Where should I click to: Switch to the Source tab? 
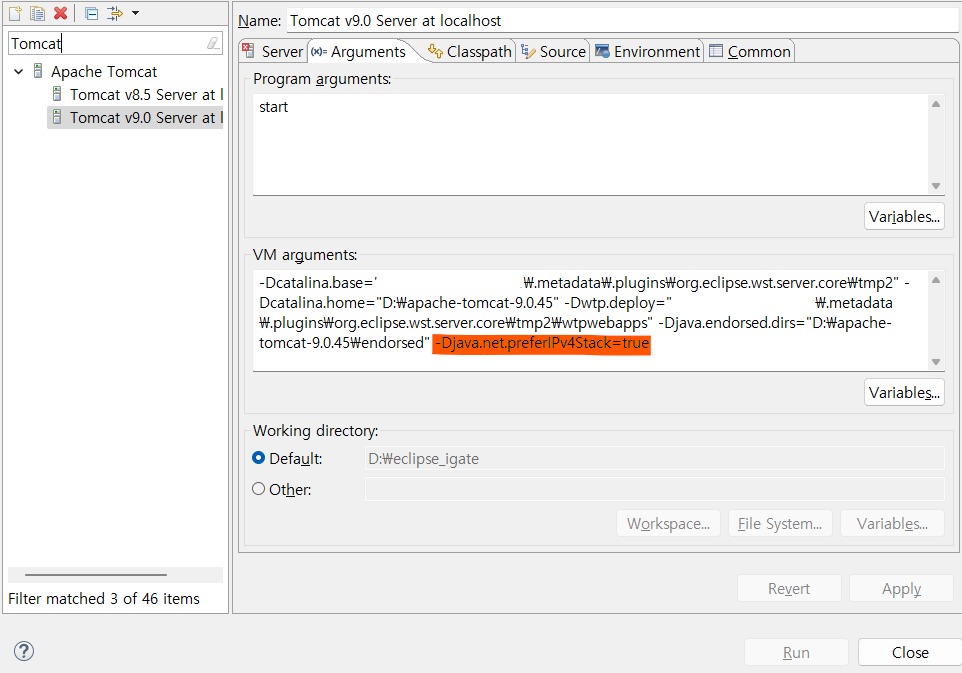click(554, 52)
